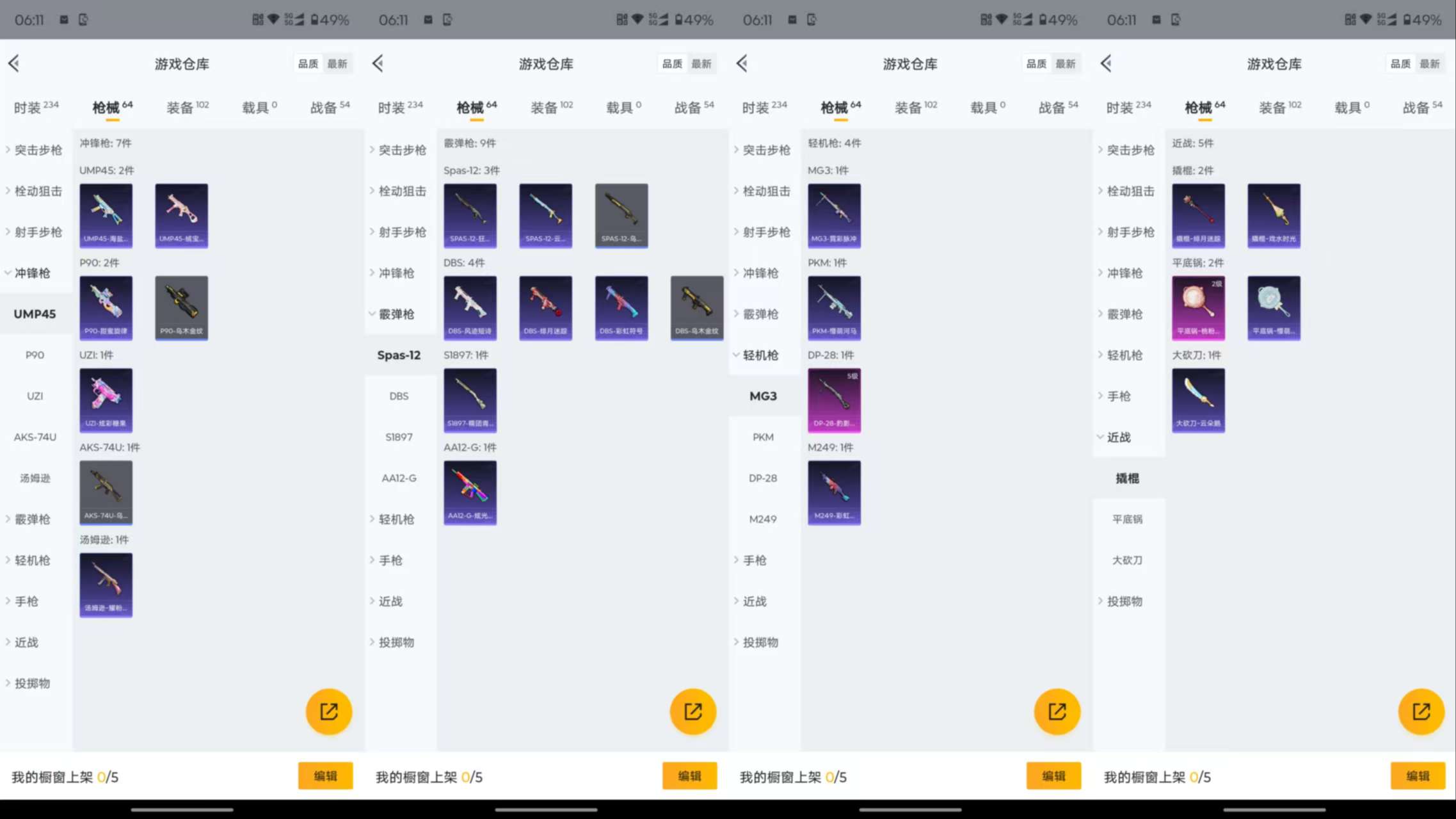This screenshot has height=819, width=1456.
Task: Select the MG3-霓彩脉冲 light machine gun skin
Action: 835,216
